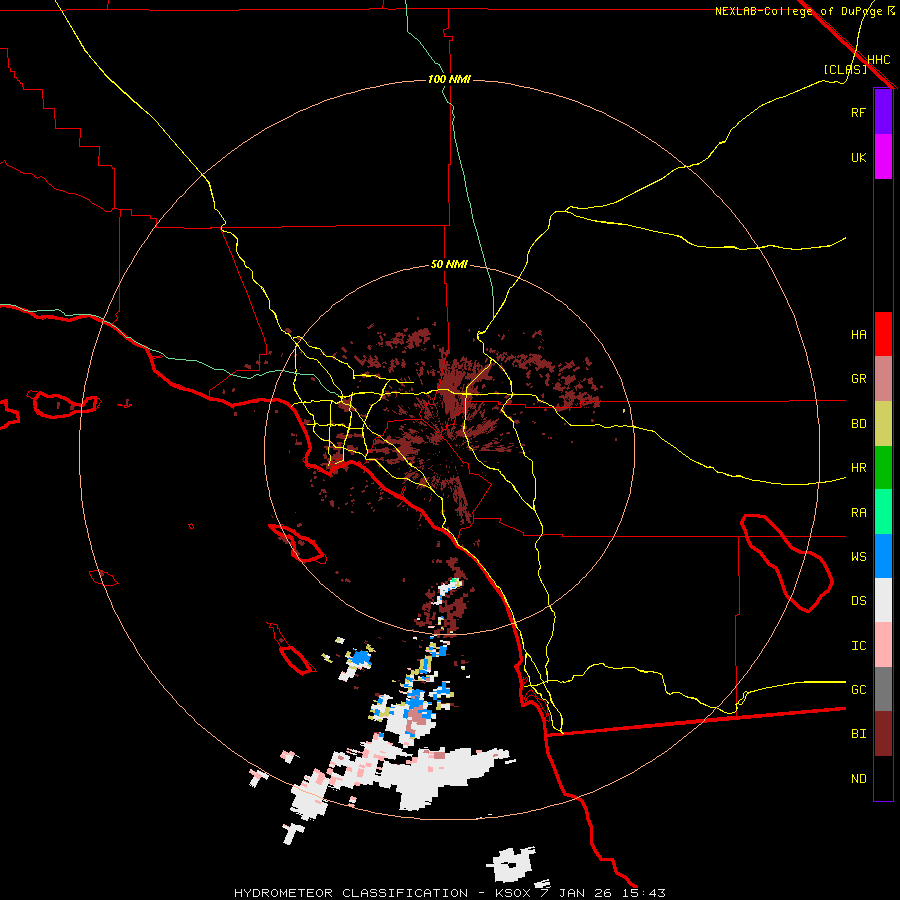Click the BI legend label
Screen dimensions: 900x900
(x=858, y=734)
